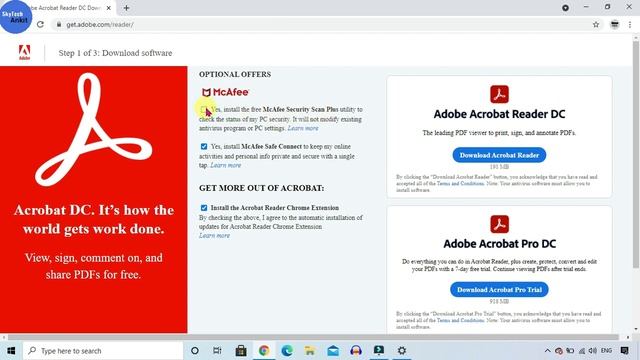Click the ENG language indicator in tray
640x360 pixels.
point(607,351)
